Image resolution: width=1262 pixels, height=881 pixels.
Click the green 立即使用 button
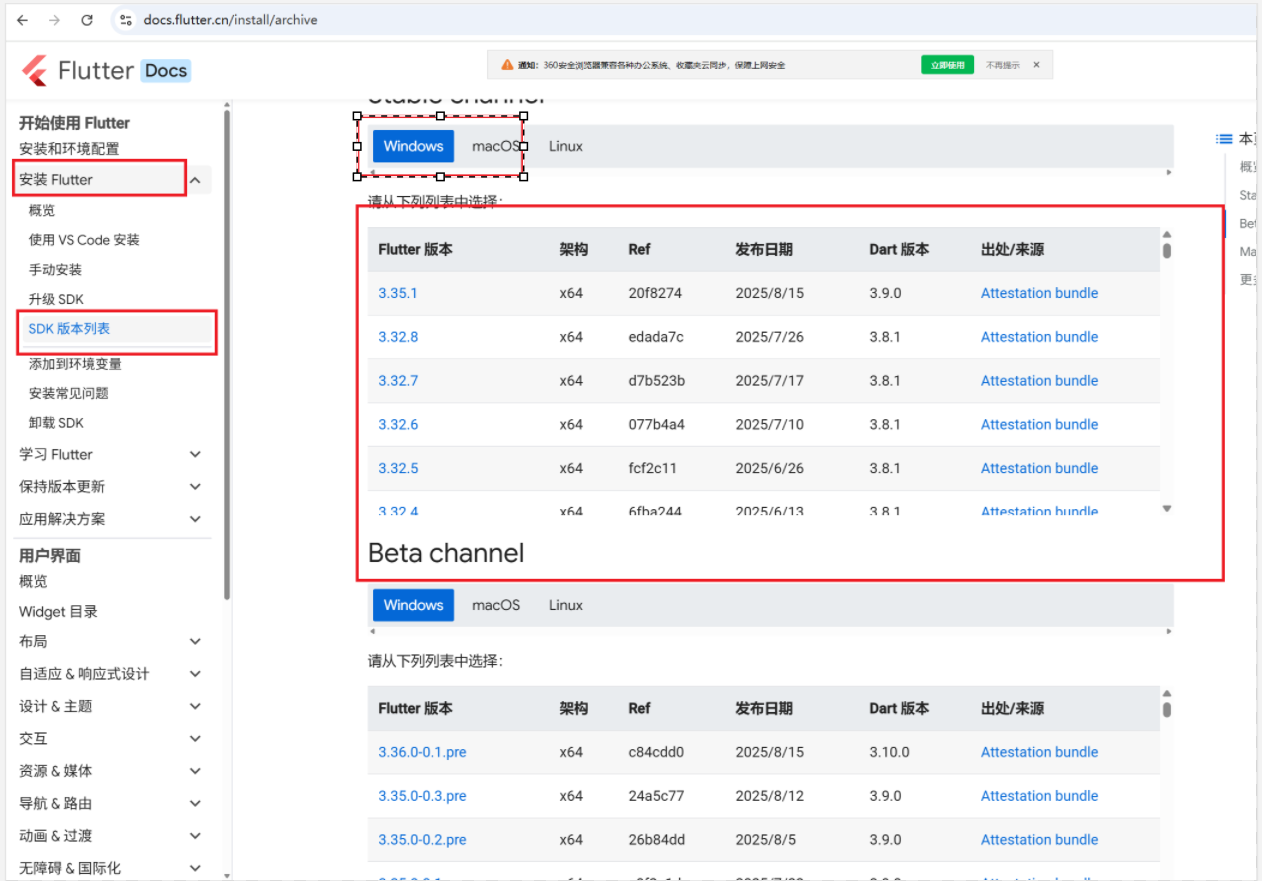947,65
